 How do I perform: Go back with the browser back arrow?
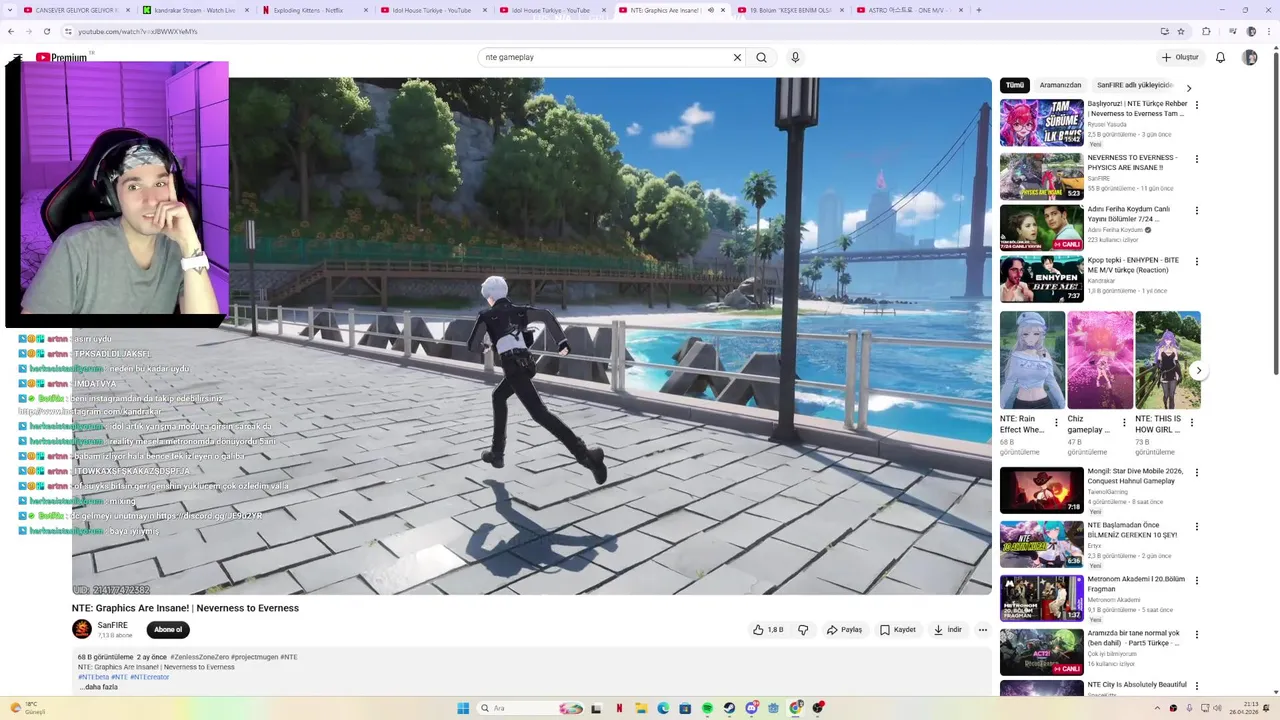point(13,31)
